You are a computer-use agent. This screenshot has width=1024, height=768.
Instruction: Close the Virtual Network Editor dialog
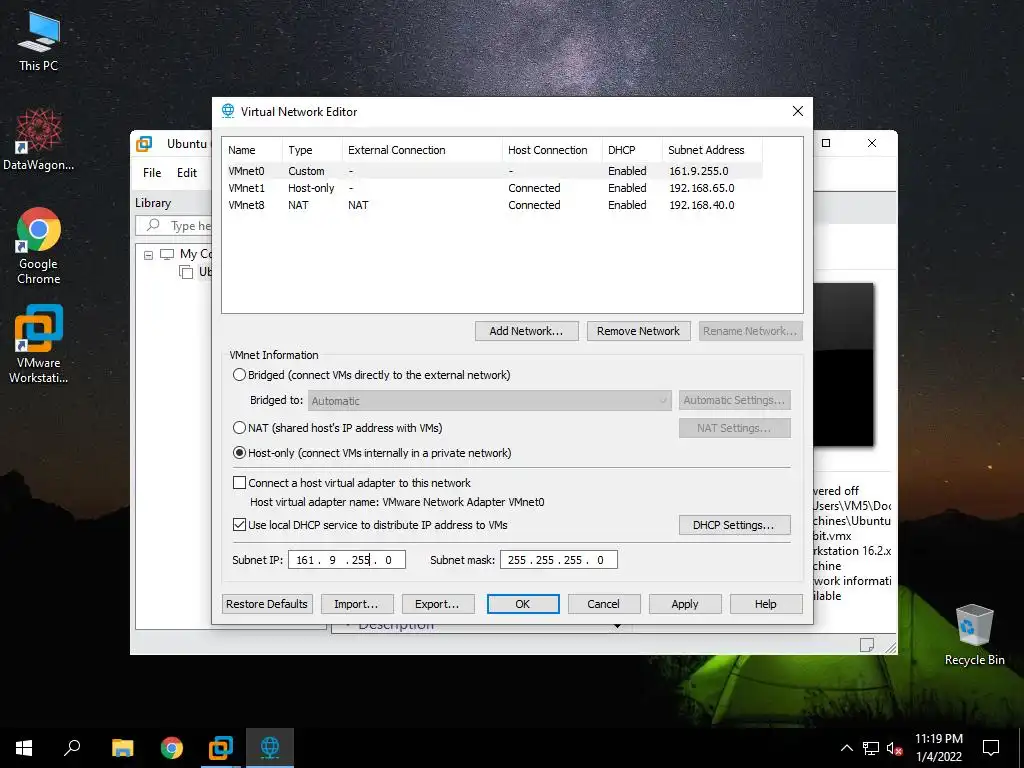[x=797, y=111]
